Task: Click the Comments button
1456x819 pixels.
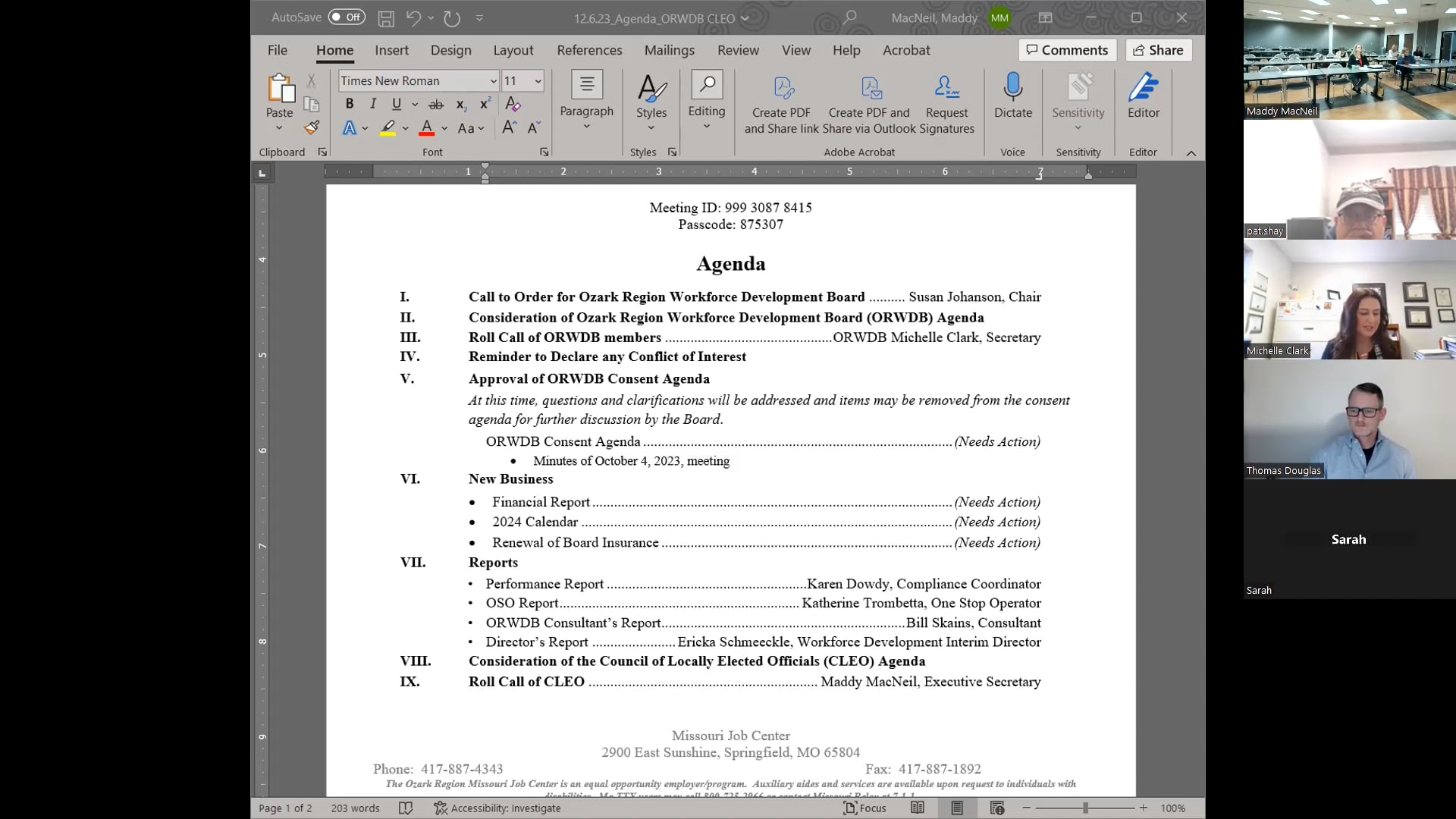Action: (1067, 50)
